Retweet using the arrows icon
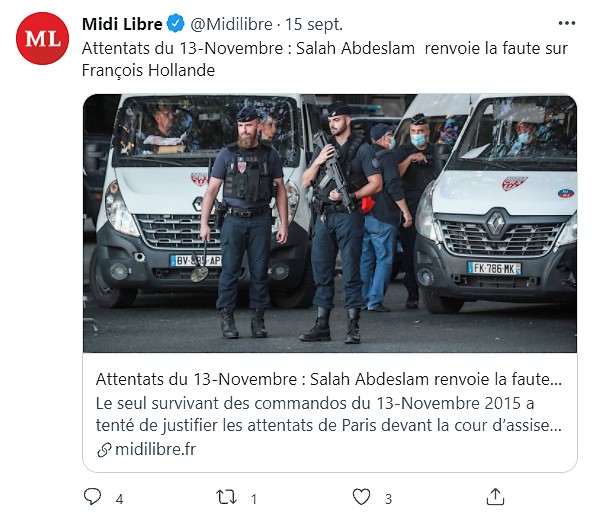The width and height of the screenshot is (596, 512). click(x=227, y=497)
